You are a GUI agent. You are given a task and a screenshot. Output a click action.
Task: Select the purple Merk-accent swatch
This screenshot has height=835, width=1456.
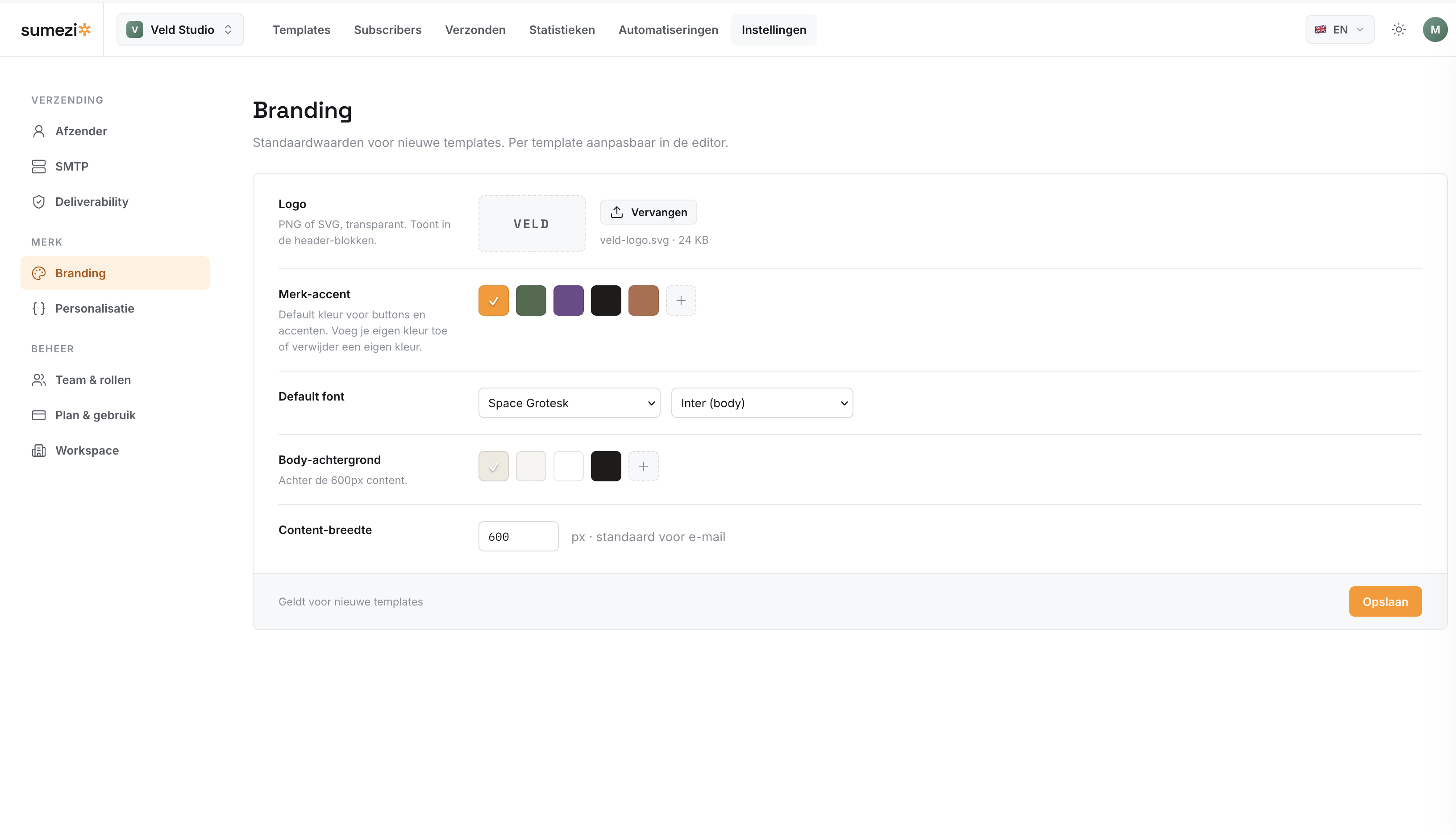coord(569,301)
